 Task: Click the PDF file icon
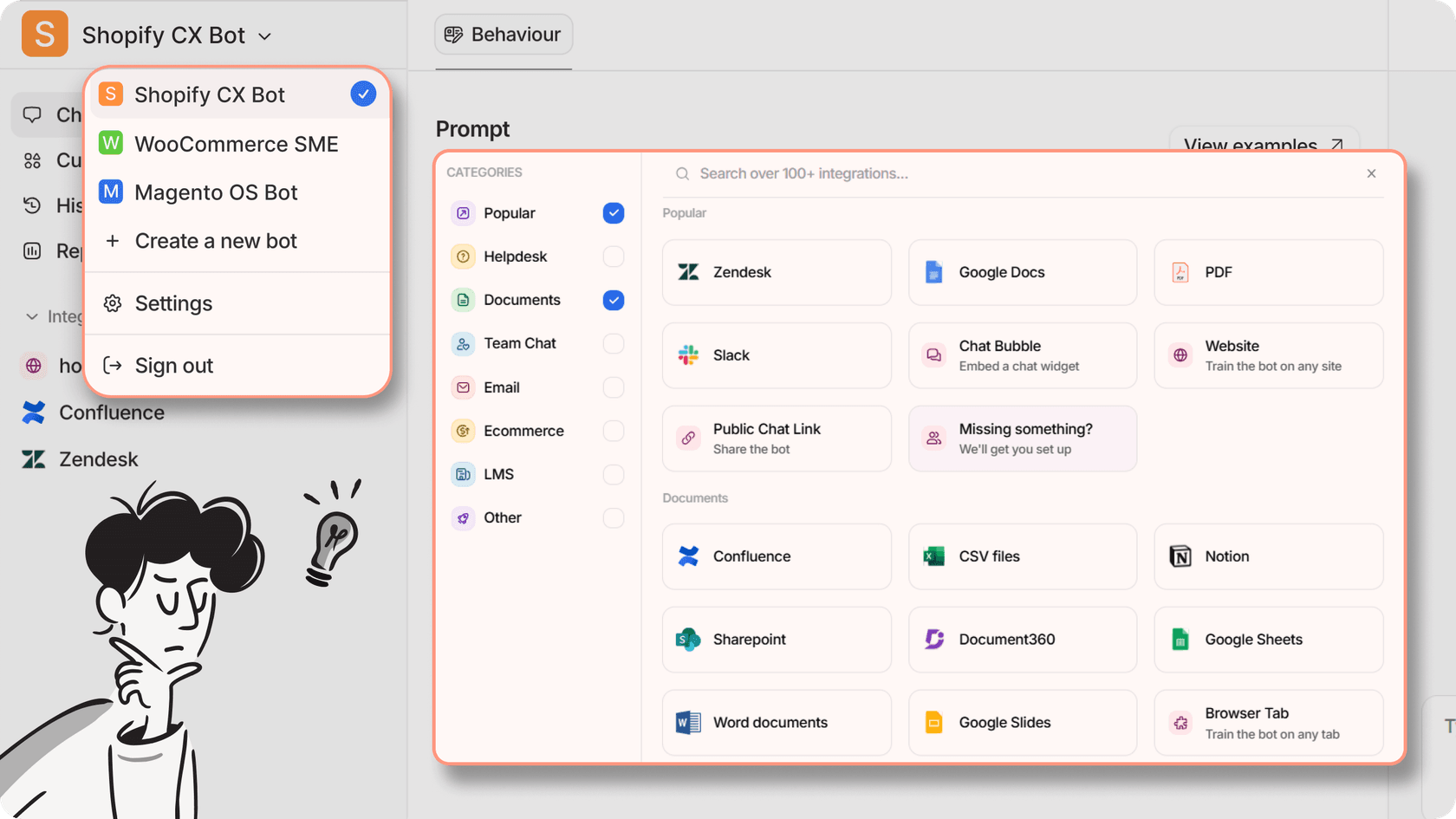pyautogui.click(x=1180, y=272)
